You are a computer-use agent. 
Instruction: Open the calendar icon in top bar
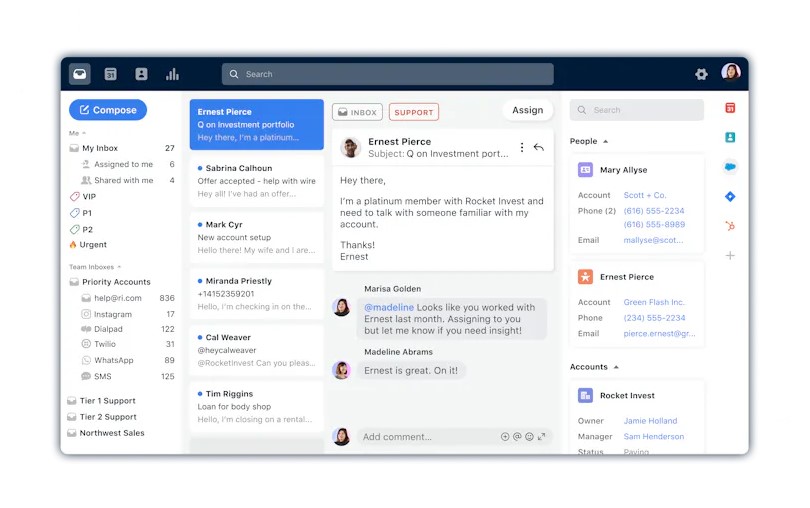[x=111, y=74]
